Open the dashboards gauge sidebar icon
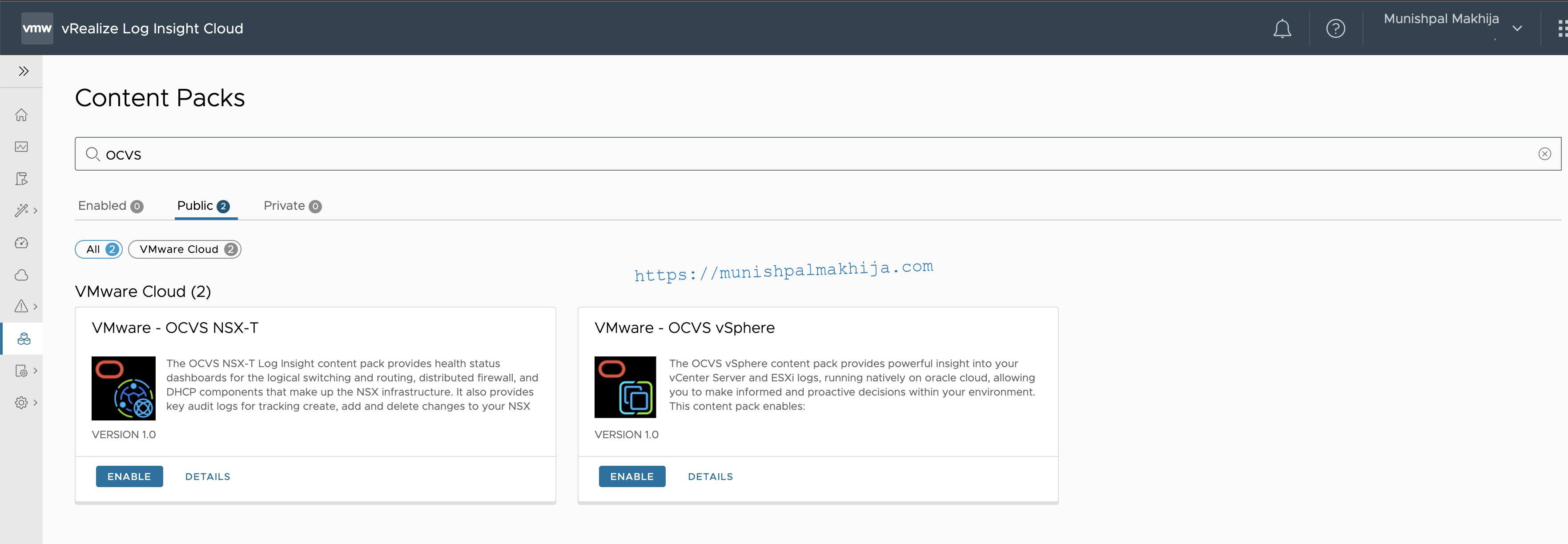Screen dimensions: 1568x544 21,243
